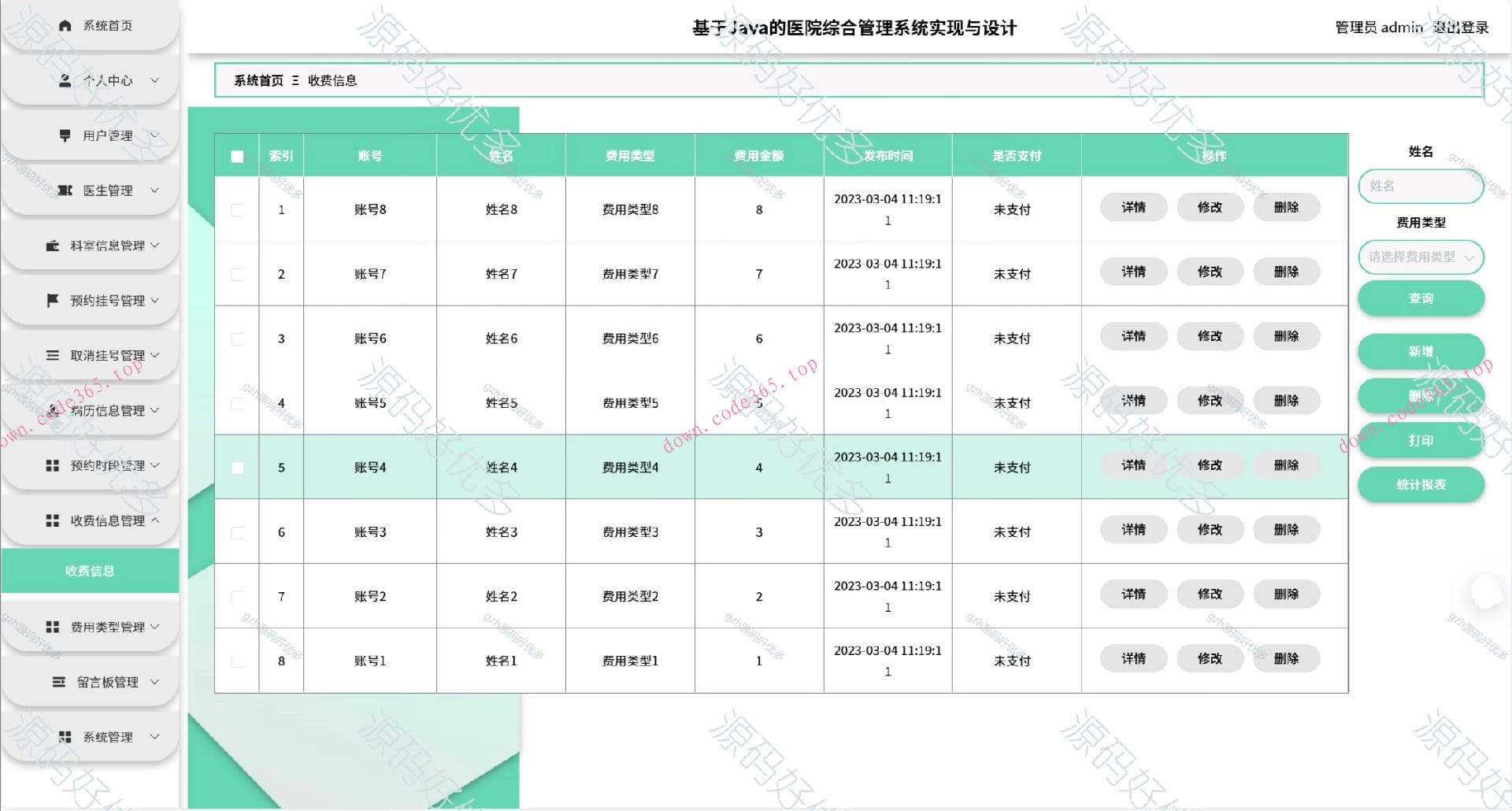This screenshot has height=811, width=1512.
Task: Tick the checkbox for row 账号8
Action: [237, 209]
